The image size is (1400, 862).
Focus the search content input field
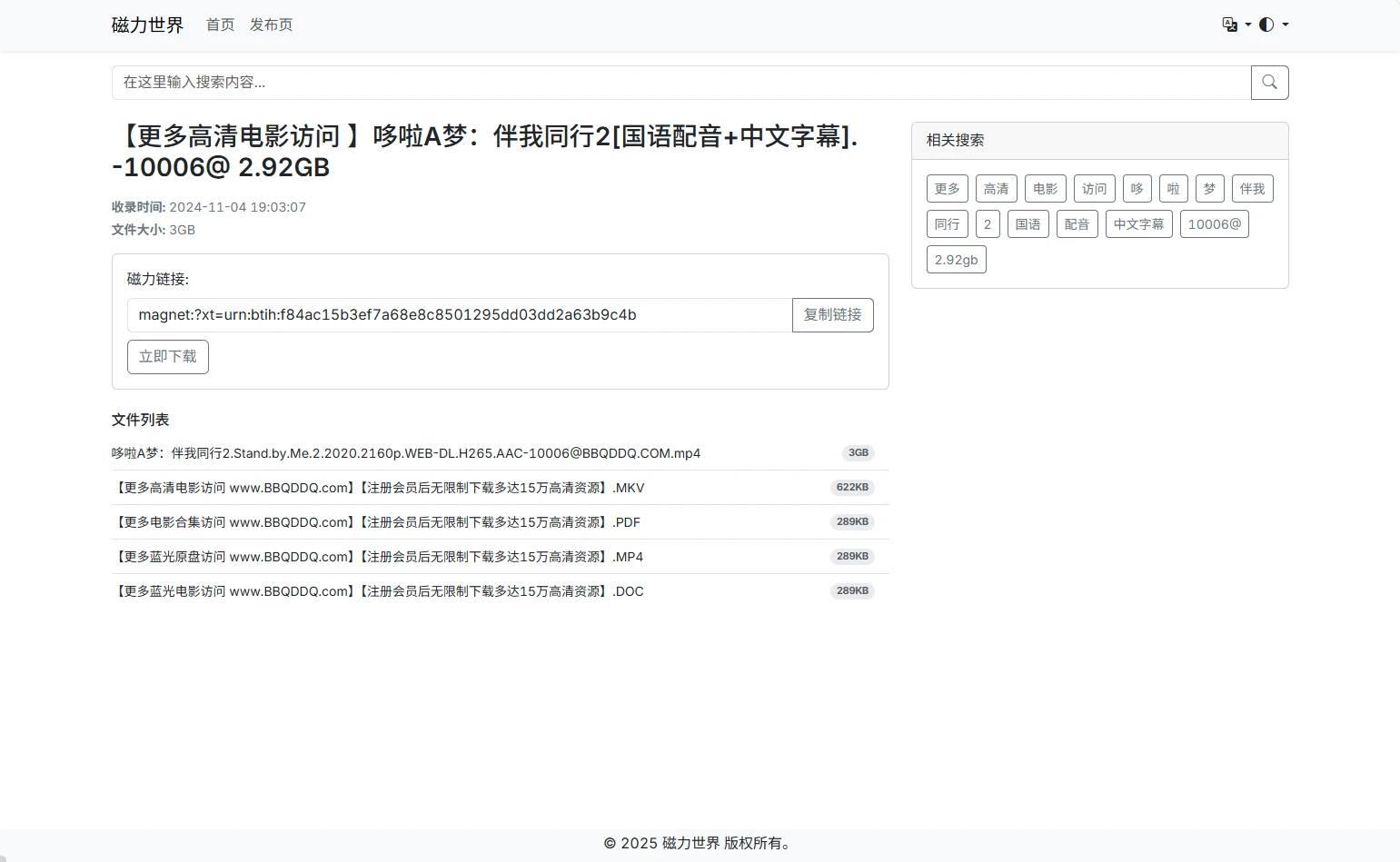click(680, 83)
